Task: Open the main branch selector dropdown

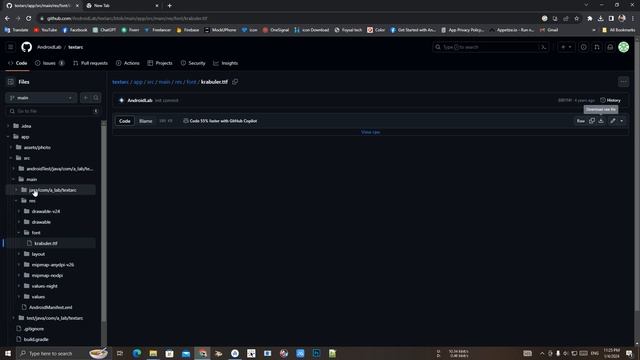Action: pyautogui.click(x=41, y=98)
